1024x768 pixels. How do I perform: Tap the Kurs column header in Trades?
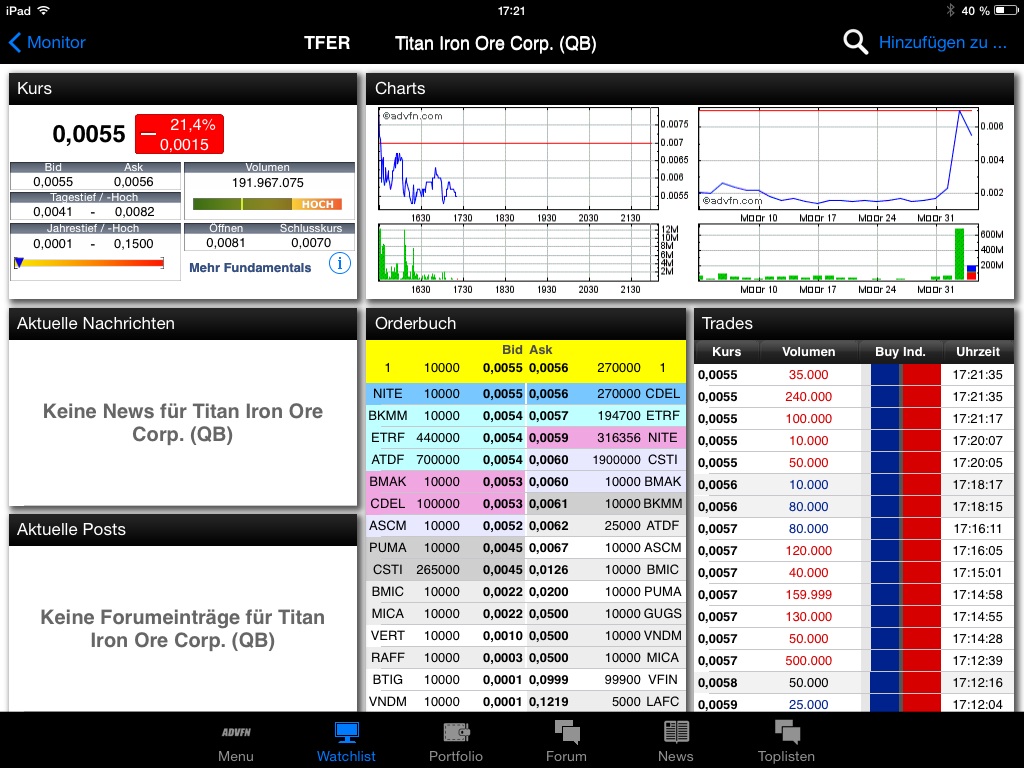tap(725, 351)
